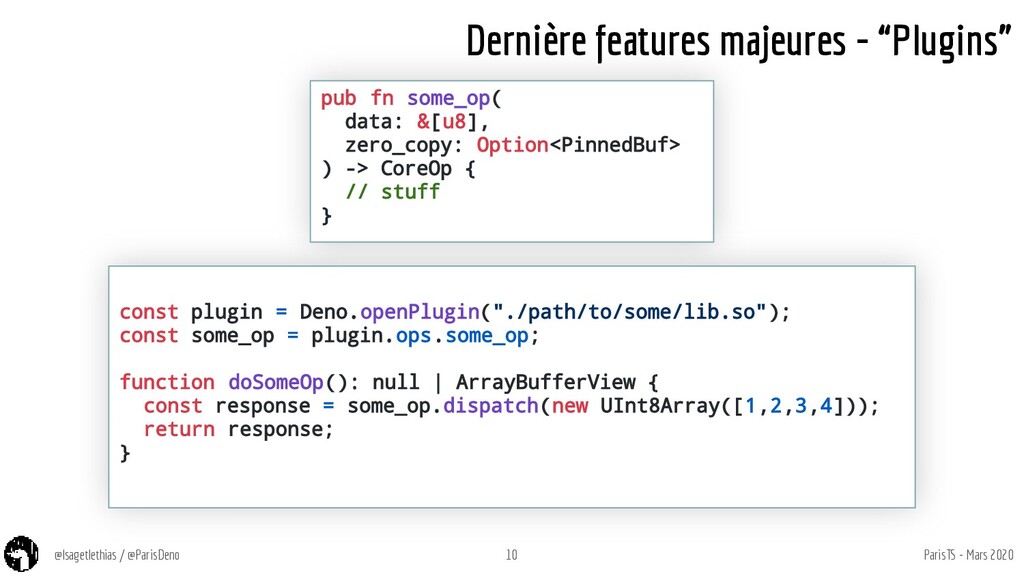Screen dimensions: 1024x576
Task: Click the closing brace of the Rust snippet
Action: click(327, 216)
